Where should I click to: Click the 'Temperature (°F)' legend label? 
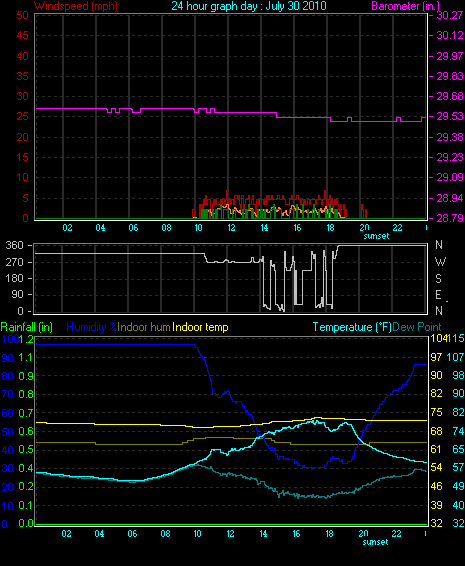[352, 327]
